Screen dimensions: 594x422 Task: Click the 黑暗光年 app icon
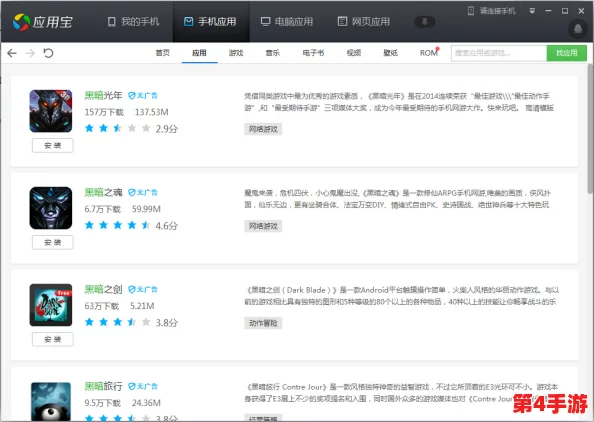[x=51, y=111]
